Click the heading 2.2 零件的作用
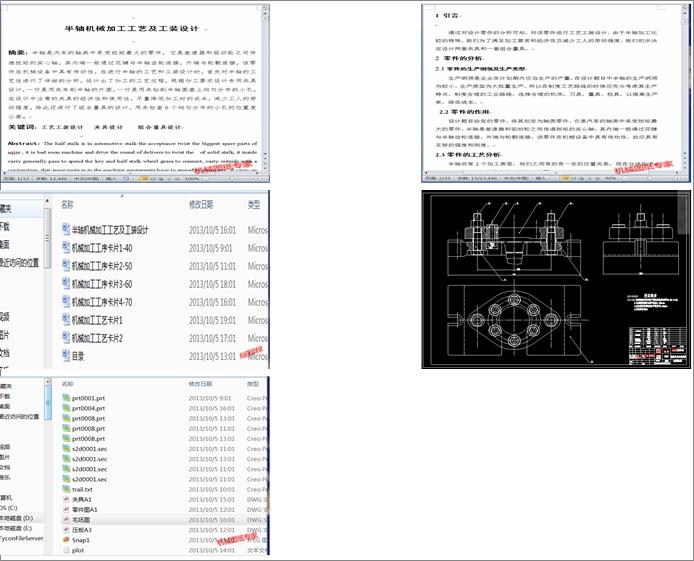Screen dimensions: 694x561 [x=464, y=112]
